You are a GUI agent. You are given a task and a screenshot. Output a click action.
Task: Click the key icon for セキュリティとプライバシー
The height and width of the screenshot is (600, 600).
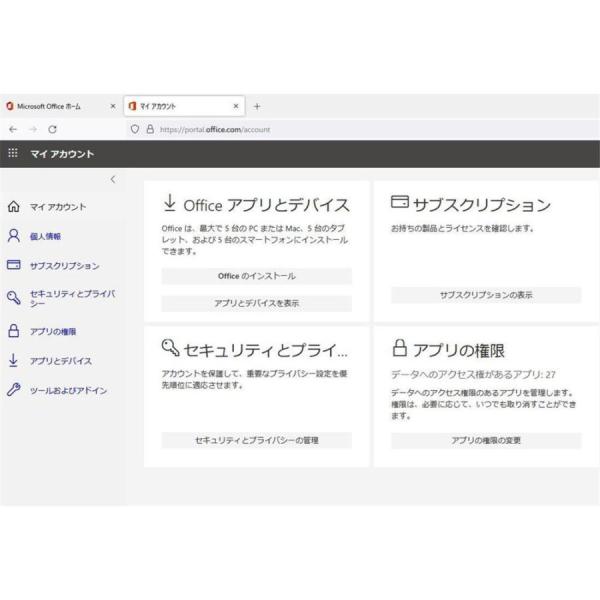tap(13, 297)
